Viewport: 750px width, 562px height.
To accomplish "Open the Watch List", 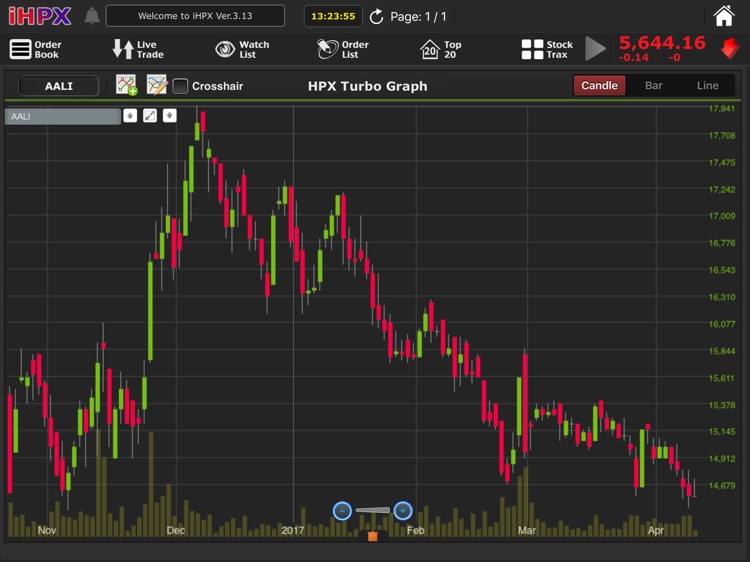I will point(242,49).
